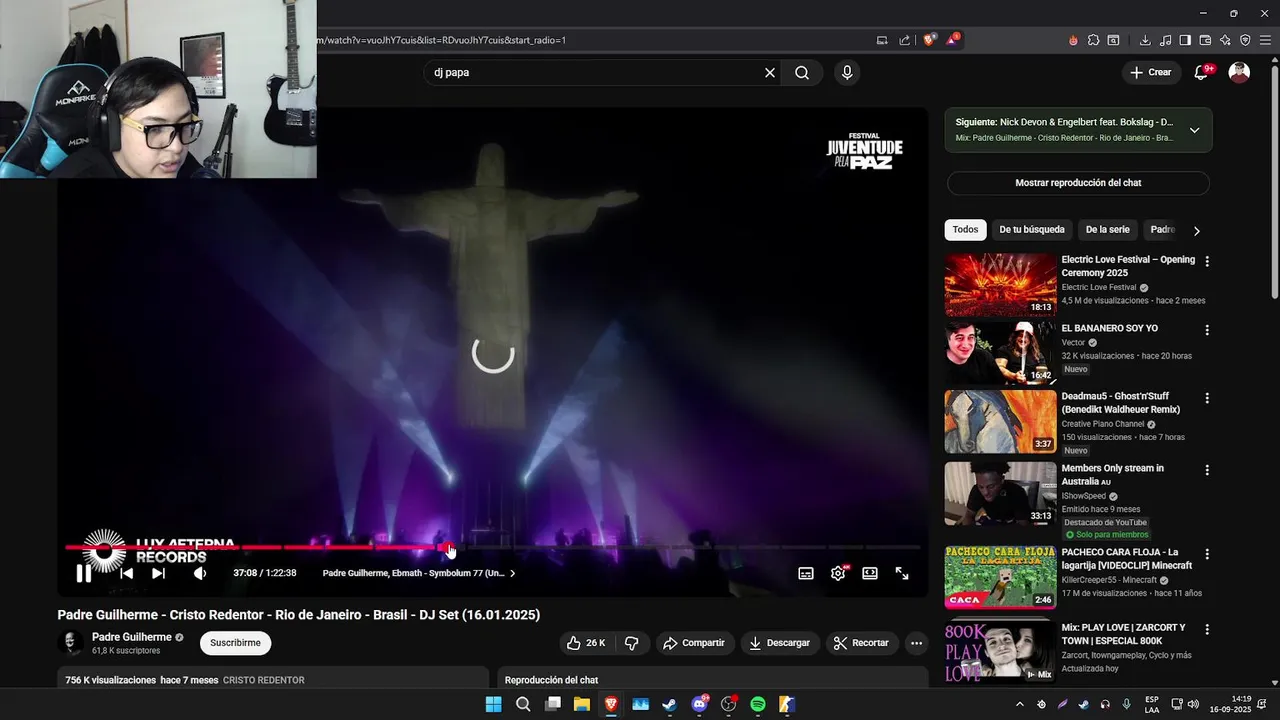Switch to theater mode view
1280x720 pixels.
[870, 573]
